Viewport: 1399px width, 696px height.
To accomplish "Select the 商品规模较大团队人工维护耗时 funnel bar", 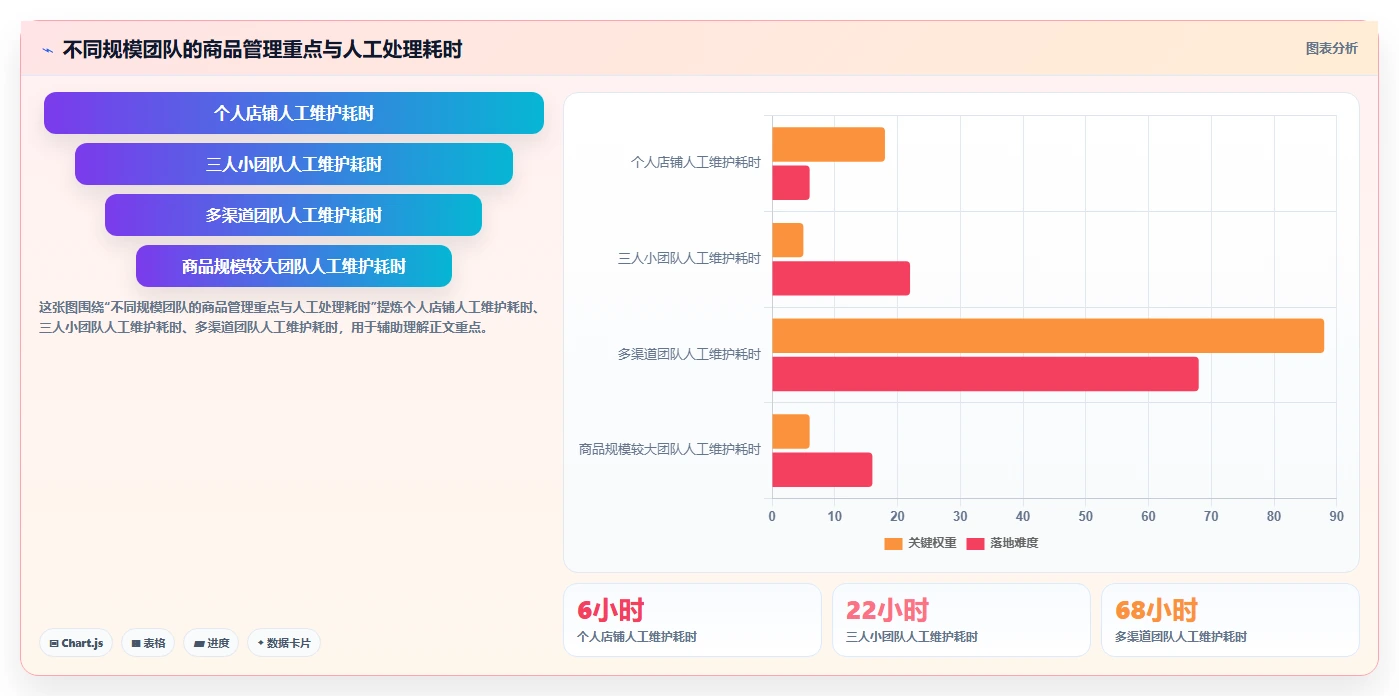I will [x=294, y=266].
